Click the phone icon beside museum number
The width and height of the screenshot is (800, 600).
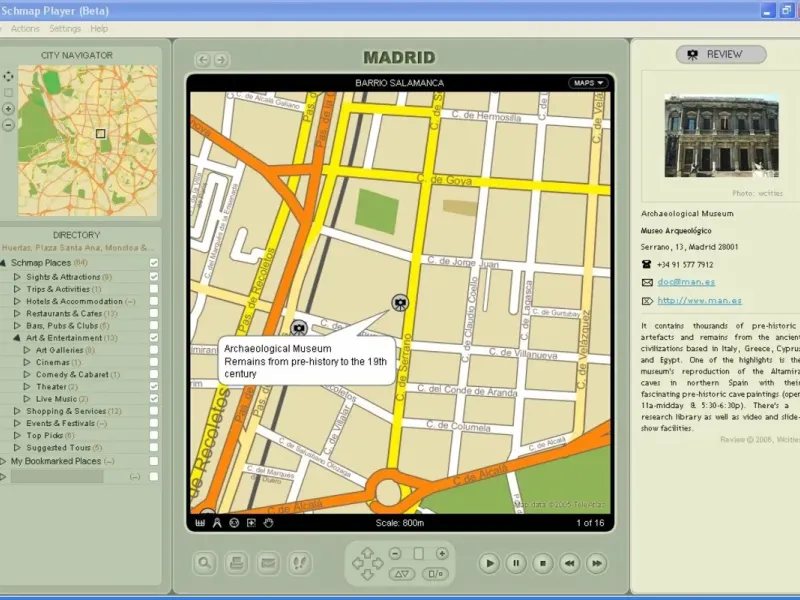647,265
